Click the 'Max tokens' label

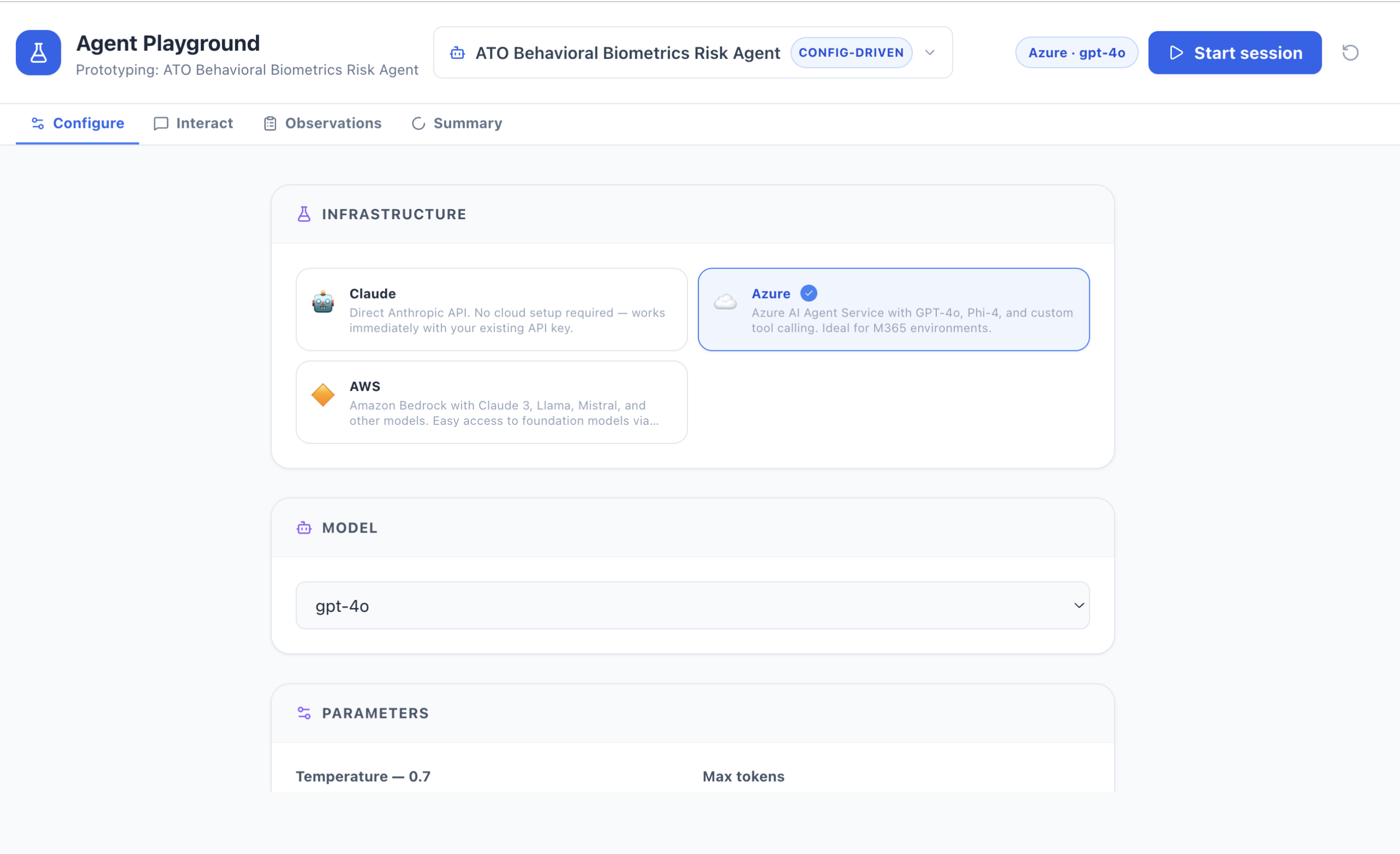pyautogui.click(x=743, y=776)
